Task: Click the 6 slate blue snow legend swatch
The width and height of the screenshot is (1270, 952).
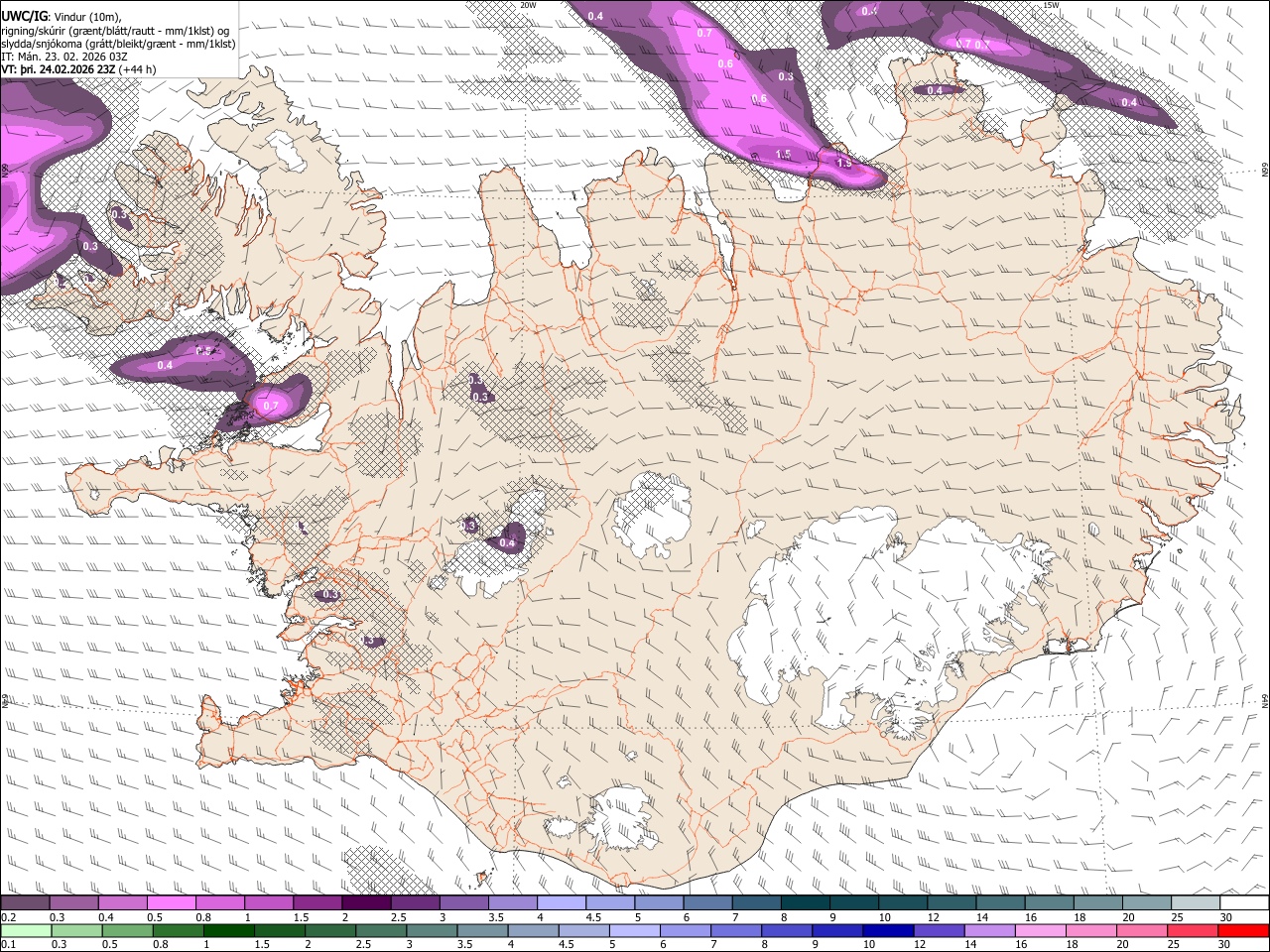Action: click(707, 903)
